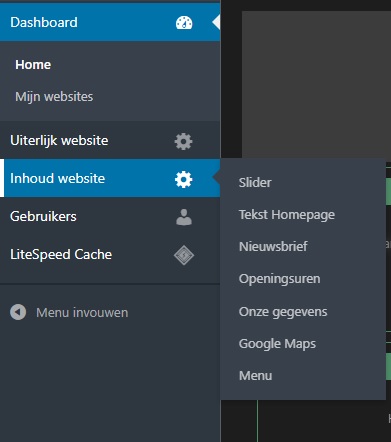Select Nieuwsbrief from the flyout
This screenshot has width=391, height=442.
(273, 247)
